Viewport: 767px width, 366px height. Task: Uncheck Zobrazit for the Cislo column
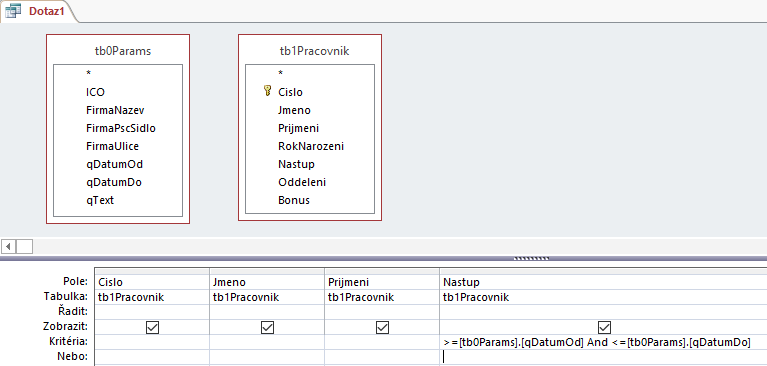click(152, 327)
